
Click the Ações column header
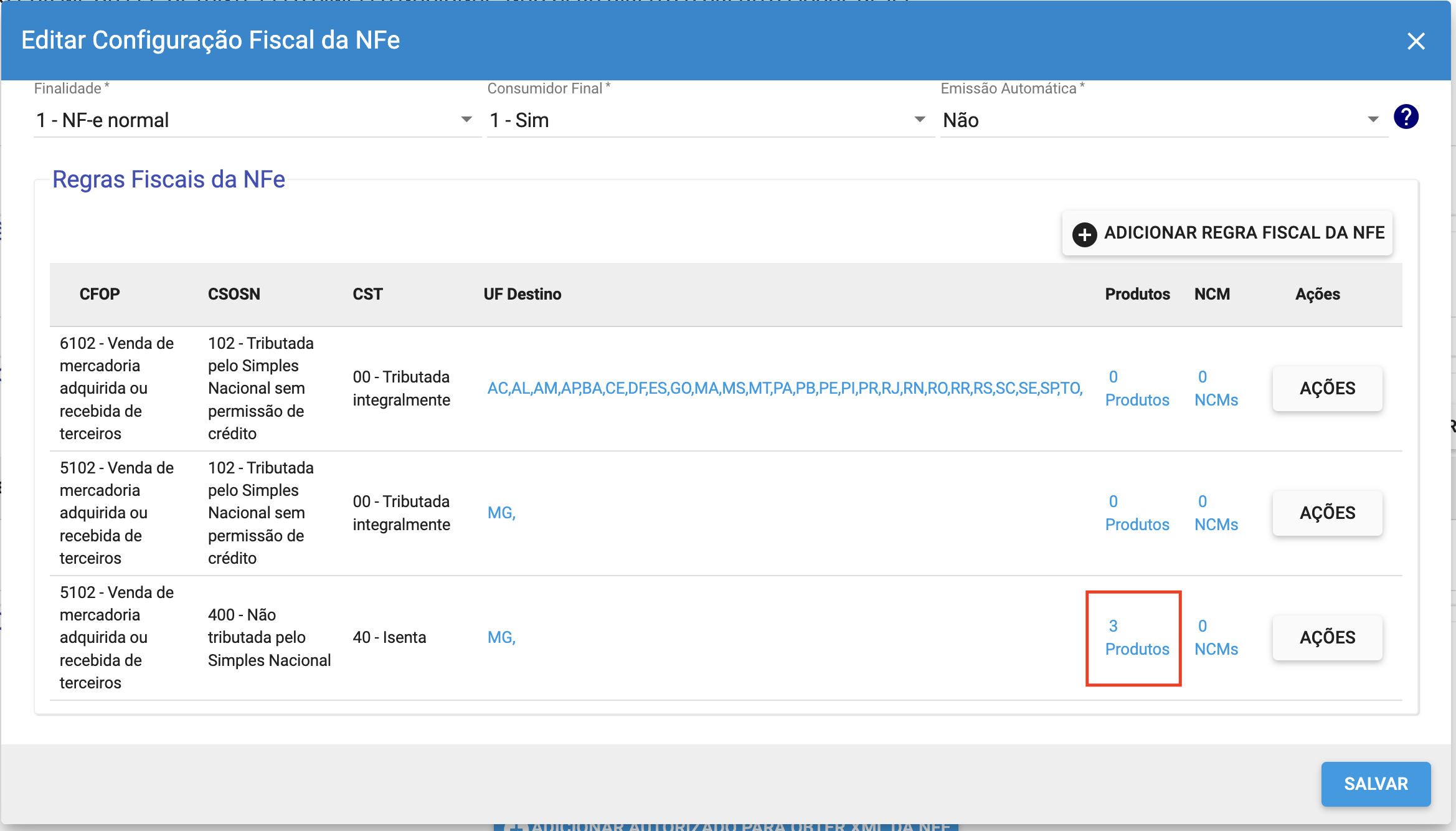1318,294
